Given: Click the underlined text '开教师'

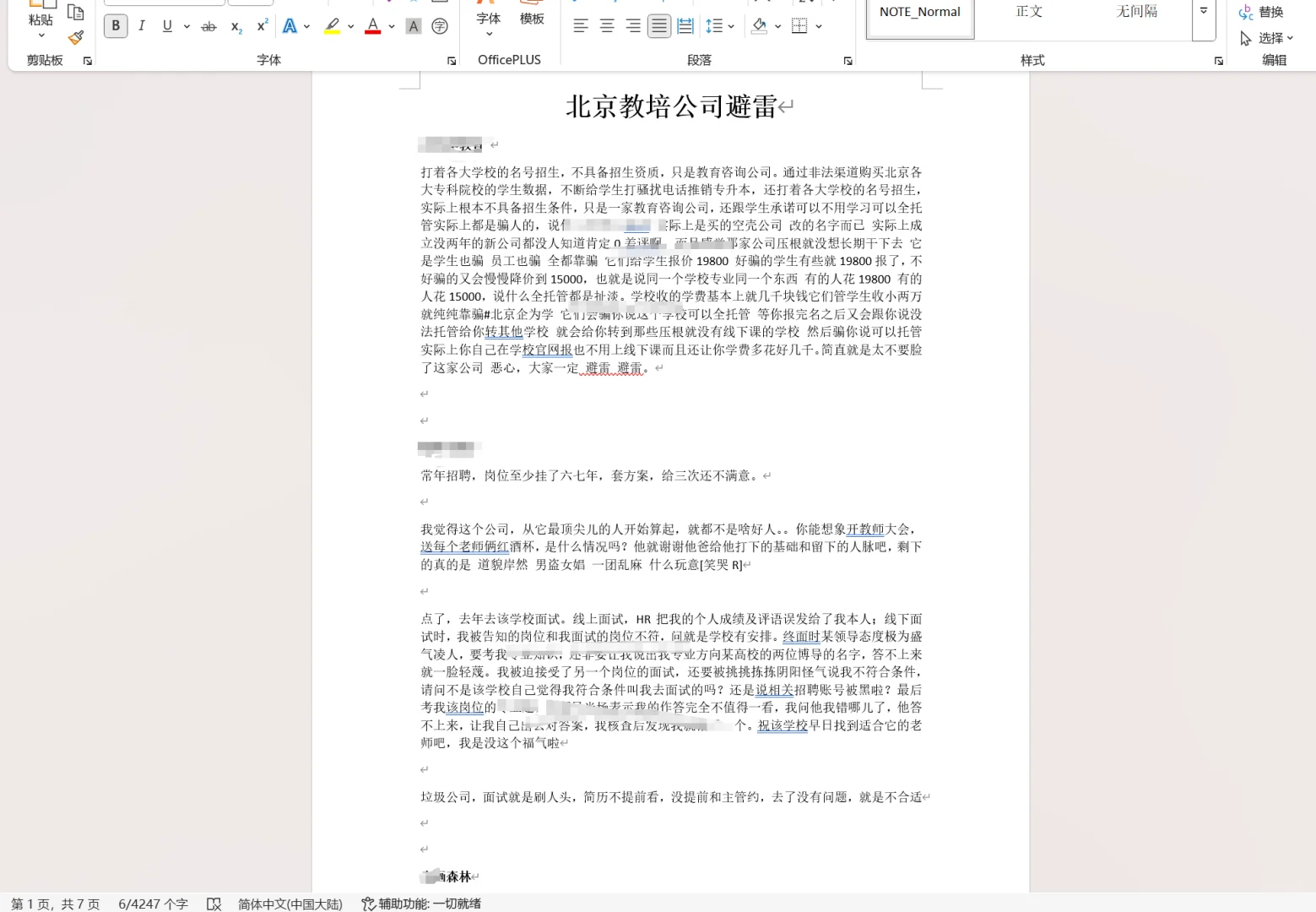Looking at the screenshot, I should tap(865, 529).
